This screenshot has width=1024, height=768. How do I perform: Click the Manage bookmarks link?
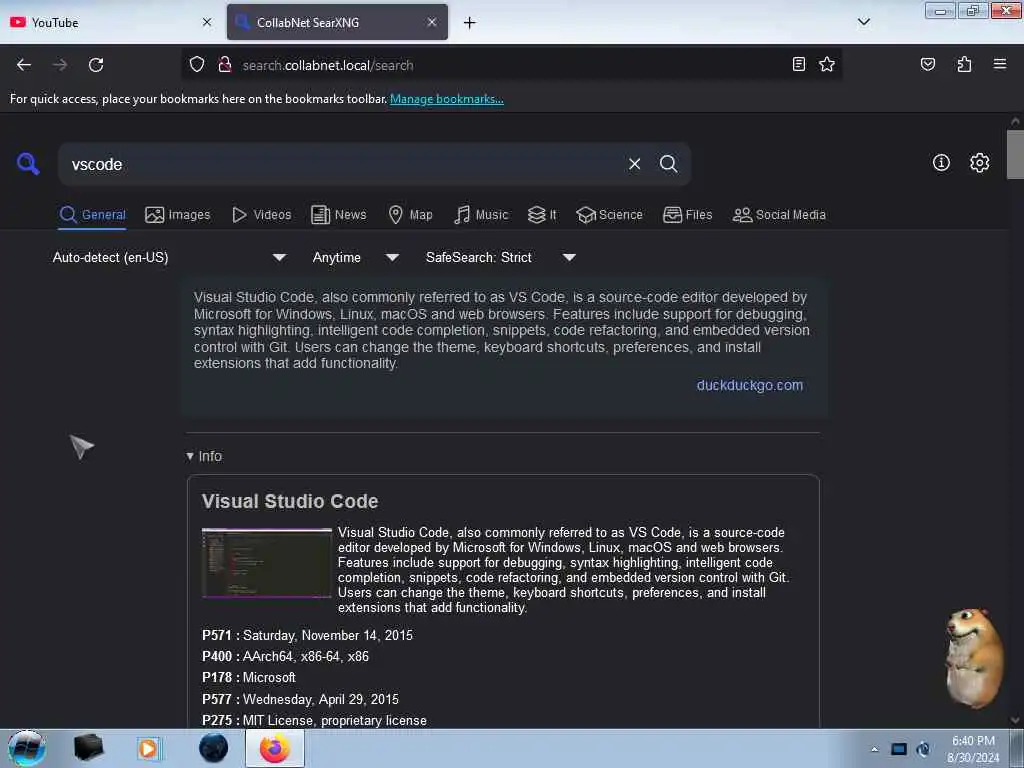click(446, 99)
